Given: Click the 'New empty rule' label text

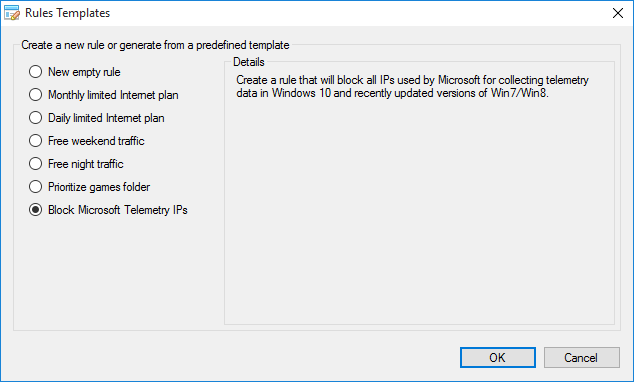Looking at the screenshot, I should click(84, 72).
